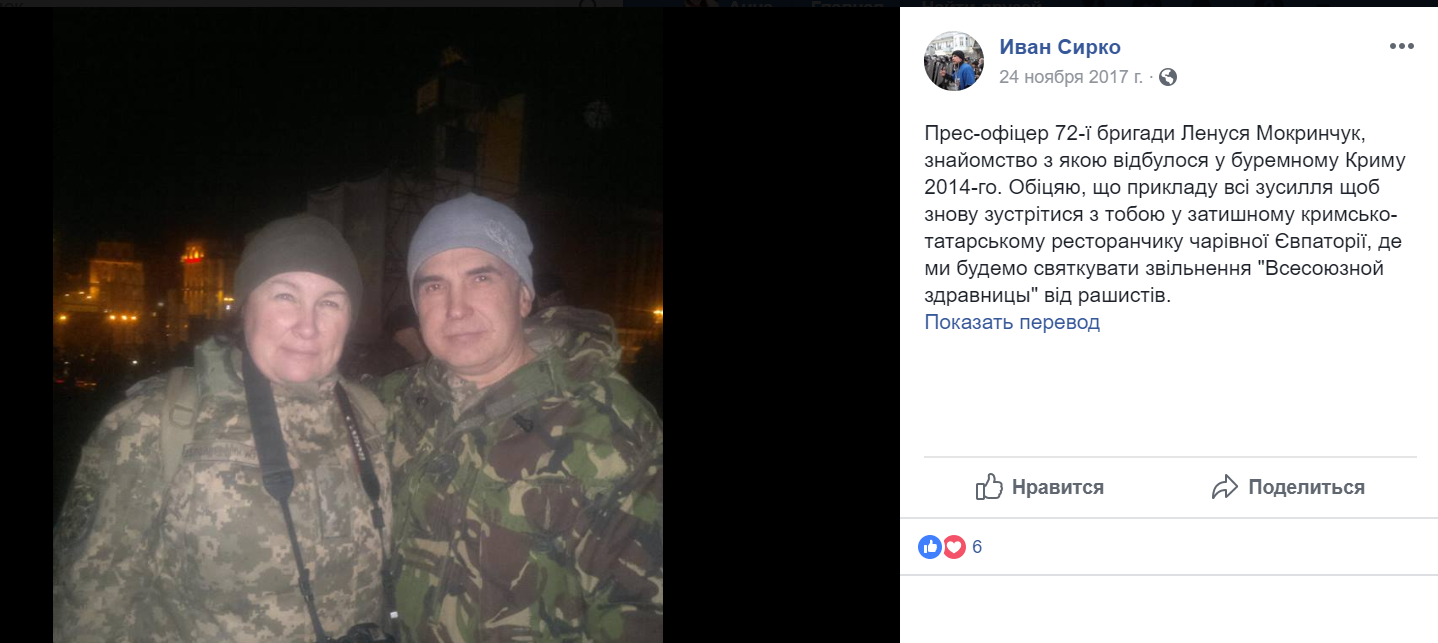This screenshot has width=1438, height=643.
Task: Click the main photo of two people
Action: [358, 325]
